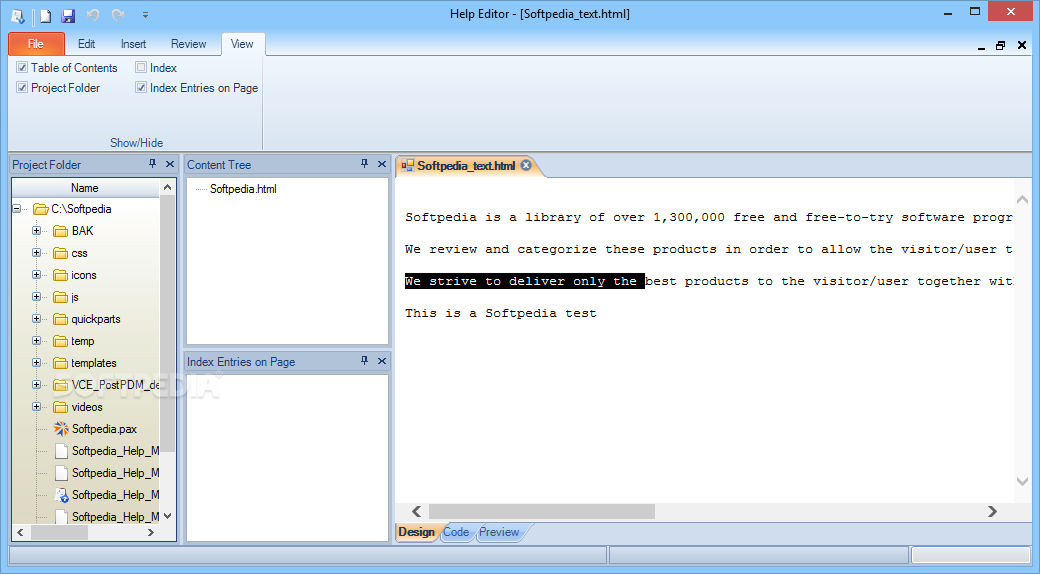Expand the icons folder node
Image resolution: width=1040 pixels, height=574 pixels.
pos(36,275)
